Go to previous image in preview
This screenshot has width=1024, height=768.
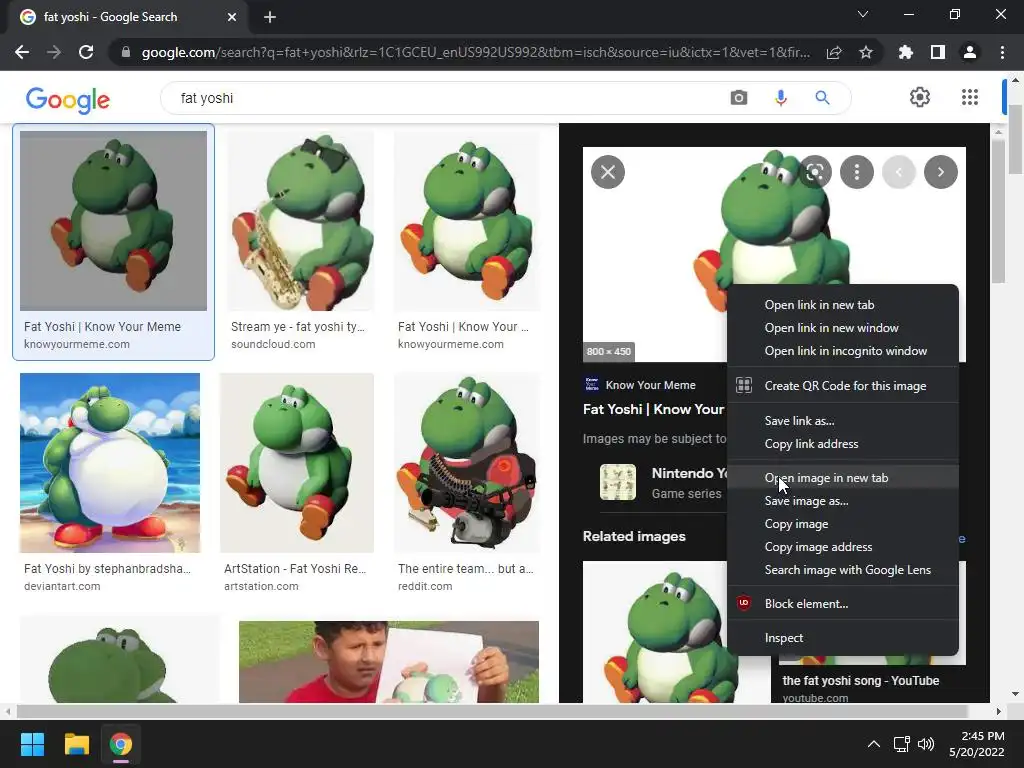[x=899, y=172]
